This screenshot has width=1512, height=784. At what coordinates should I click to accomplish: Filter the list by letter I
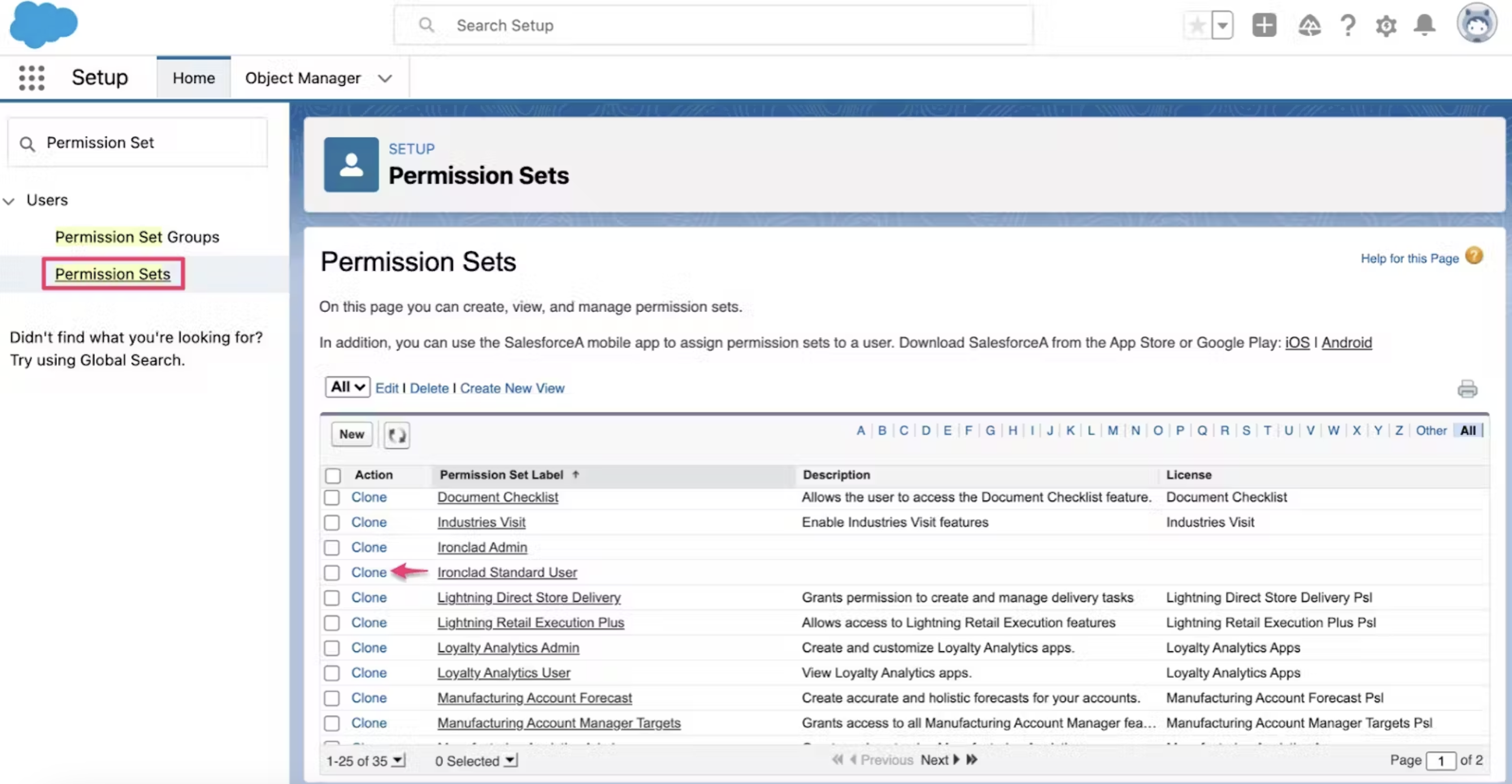pos(1032,430)
